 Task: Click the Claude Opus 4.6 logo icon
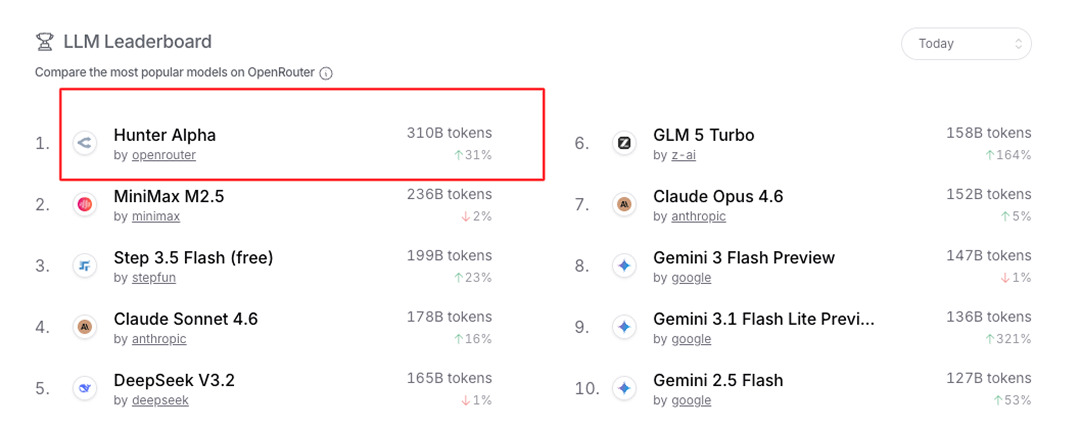[624, 205]
